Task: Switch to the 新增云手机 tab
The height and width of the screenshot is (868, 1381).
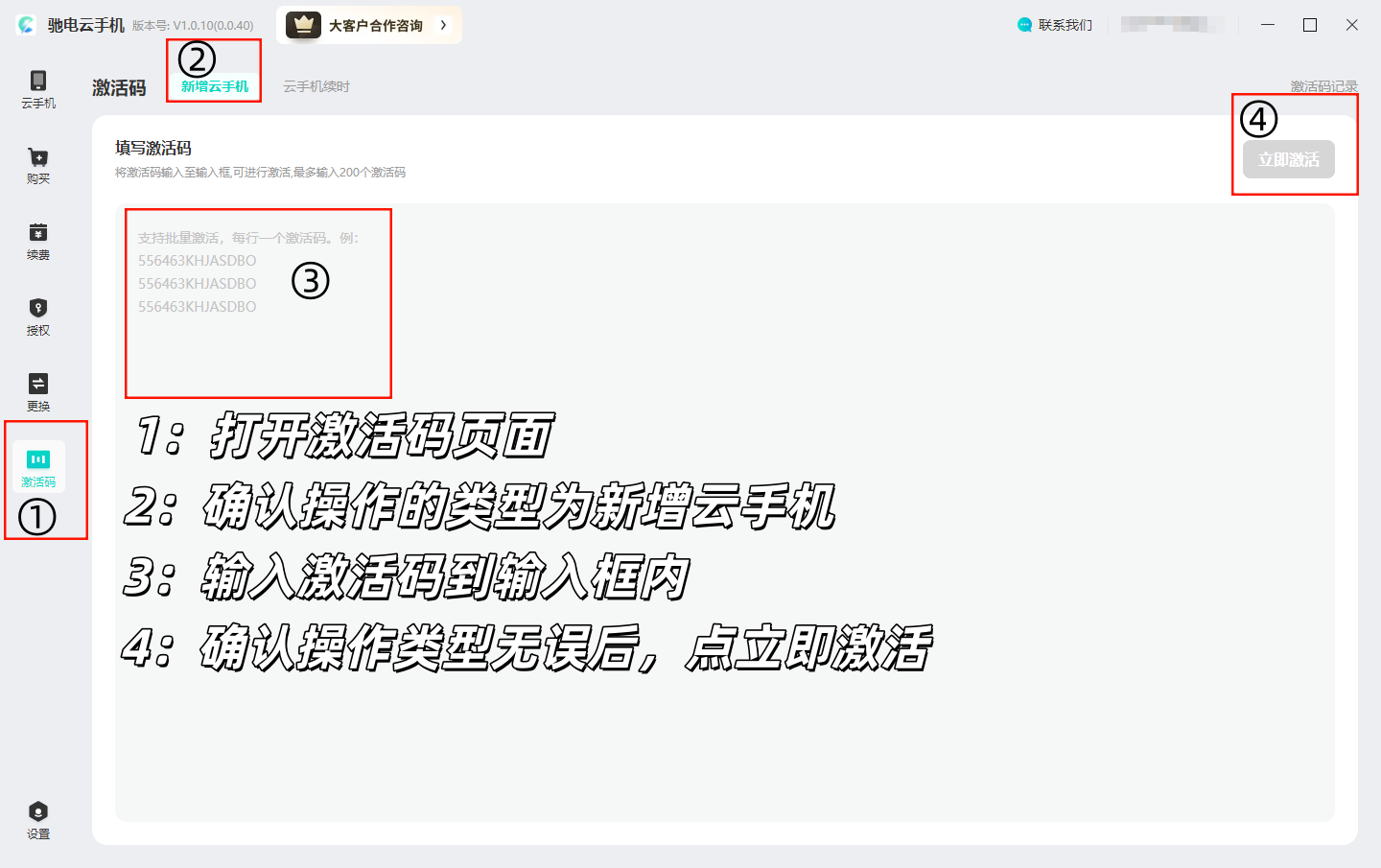Action: click(x=215, y=86)
